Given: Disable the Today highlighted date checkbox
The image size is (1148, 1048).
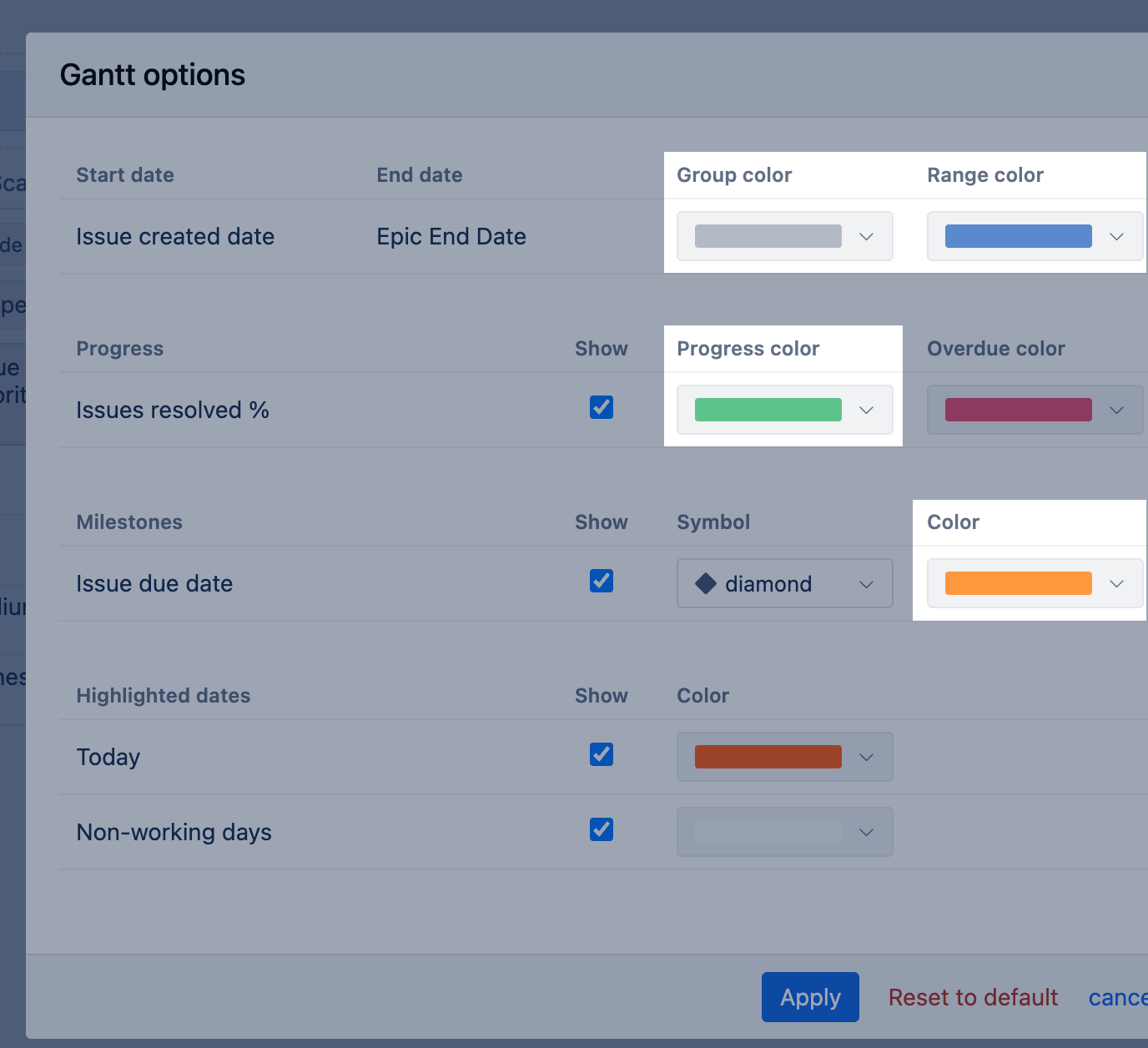Looking at the screenshot, I should [602, 754].
